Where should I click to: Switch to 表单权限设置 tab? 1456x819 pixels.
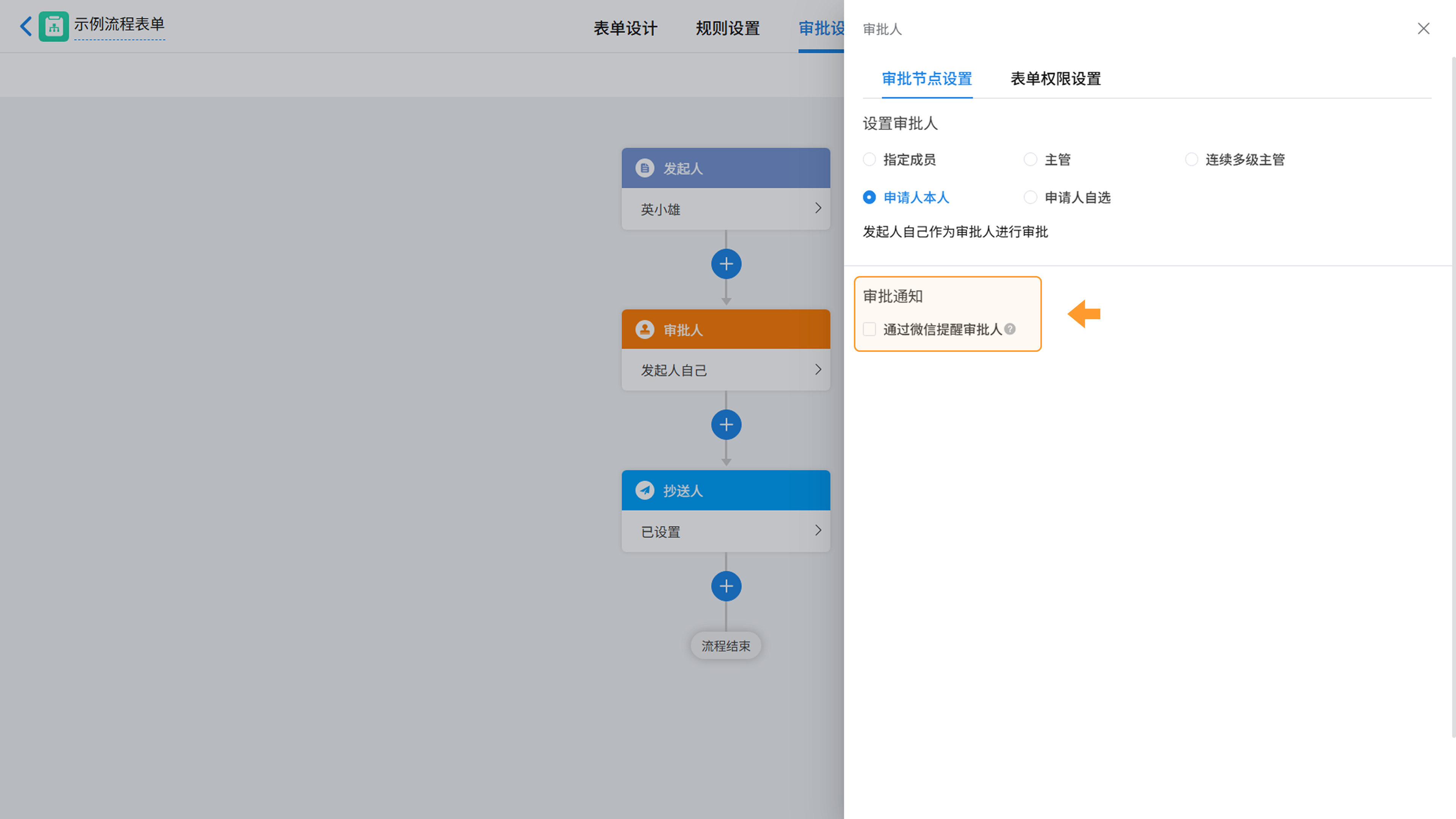pyautogui.click(x=1055, y=78)
